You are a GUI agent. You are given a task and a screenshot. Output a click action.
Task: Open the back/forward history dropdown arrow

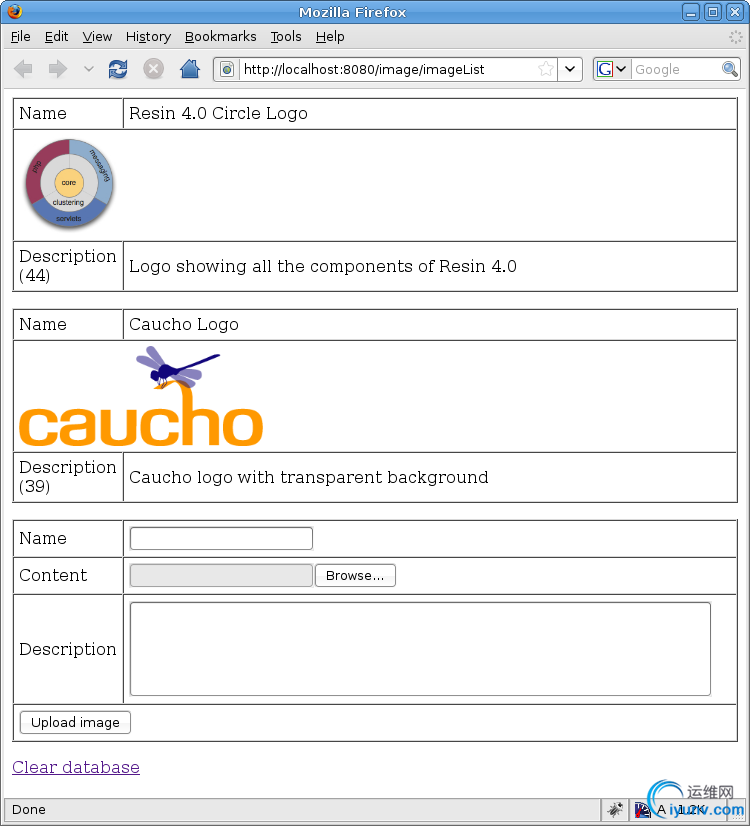[x=88, y=69]
